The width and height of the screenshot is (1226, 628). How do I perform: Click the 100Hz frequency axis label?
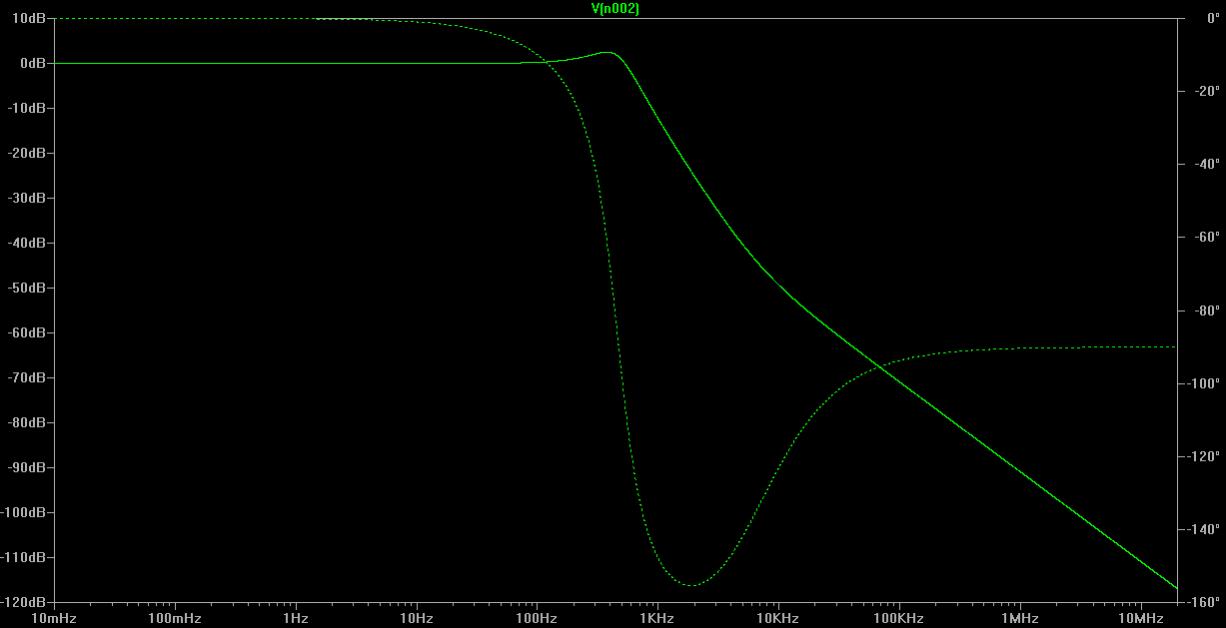[537, 619]
